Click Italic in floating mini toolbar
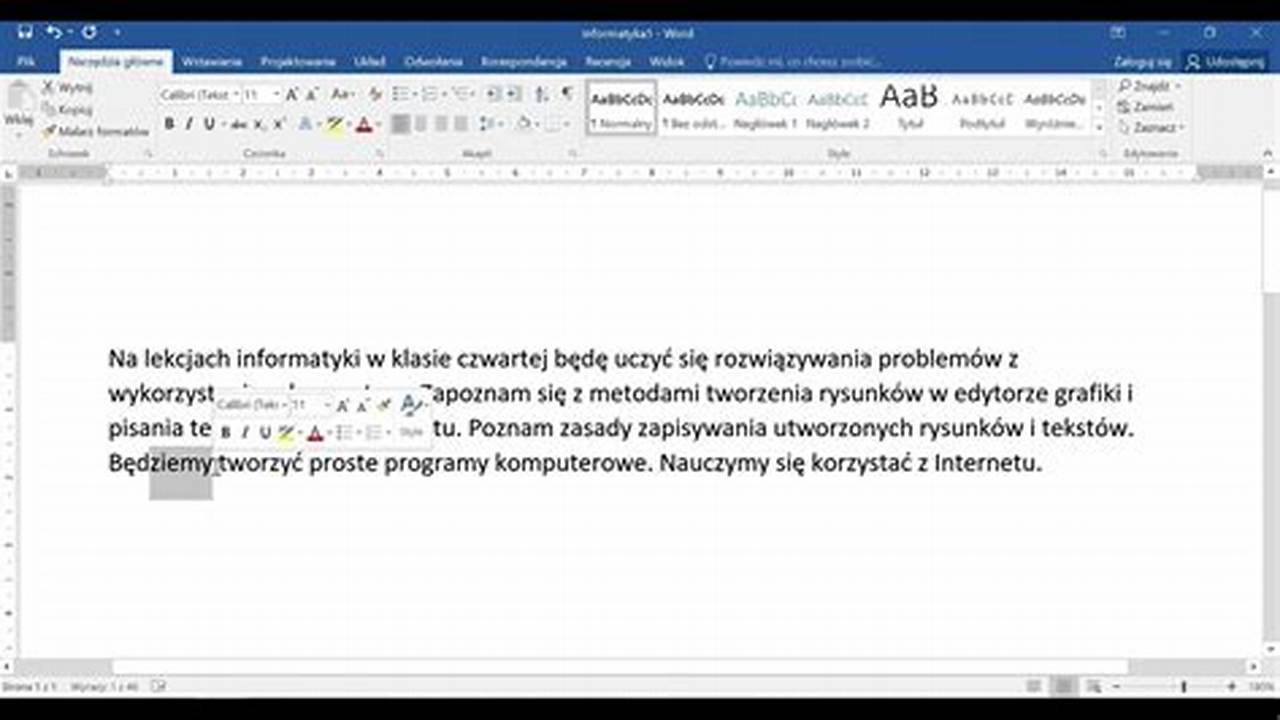 245,433
